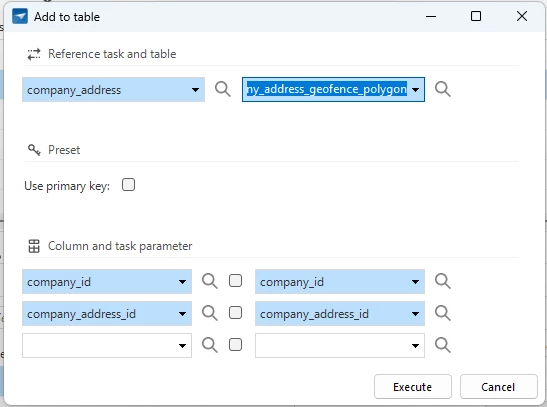Screen dimensions: 547x407
Task: Open the company_address reference task dropdown
Action: tap(113, 90)
